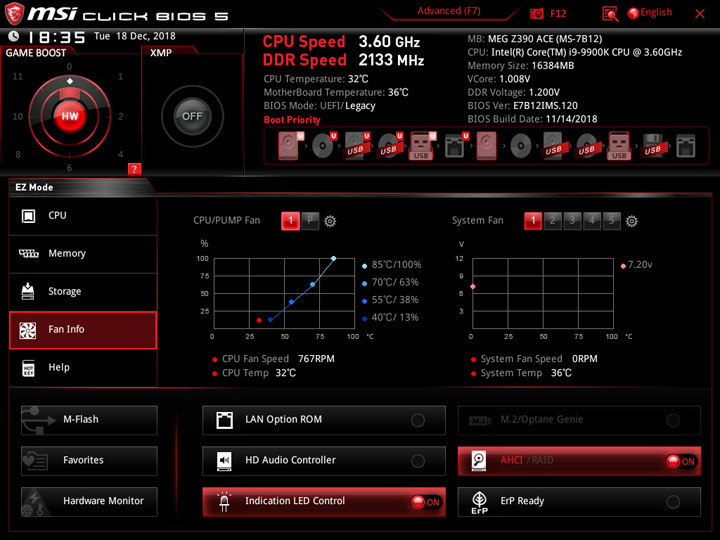
Task: Click the clock icon beside time
Action: 13,36
